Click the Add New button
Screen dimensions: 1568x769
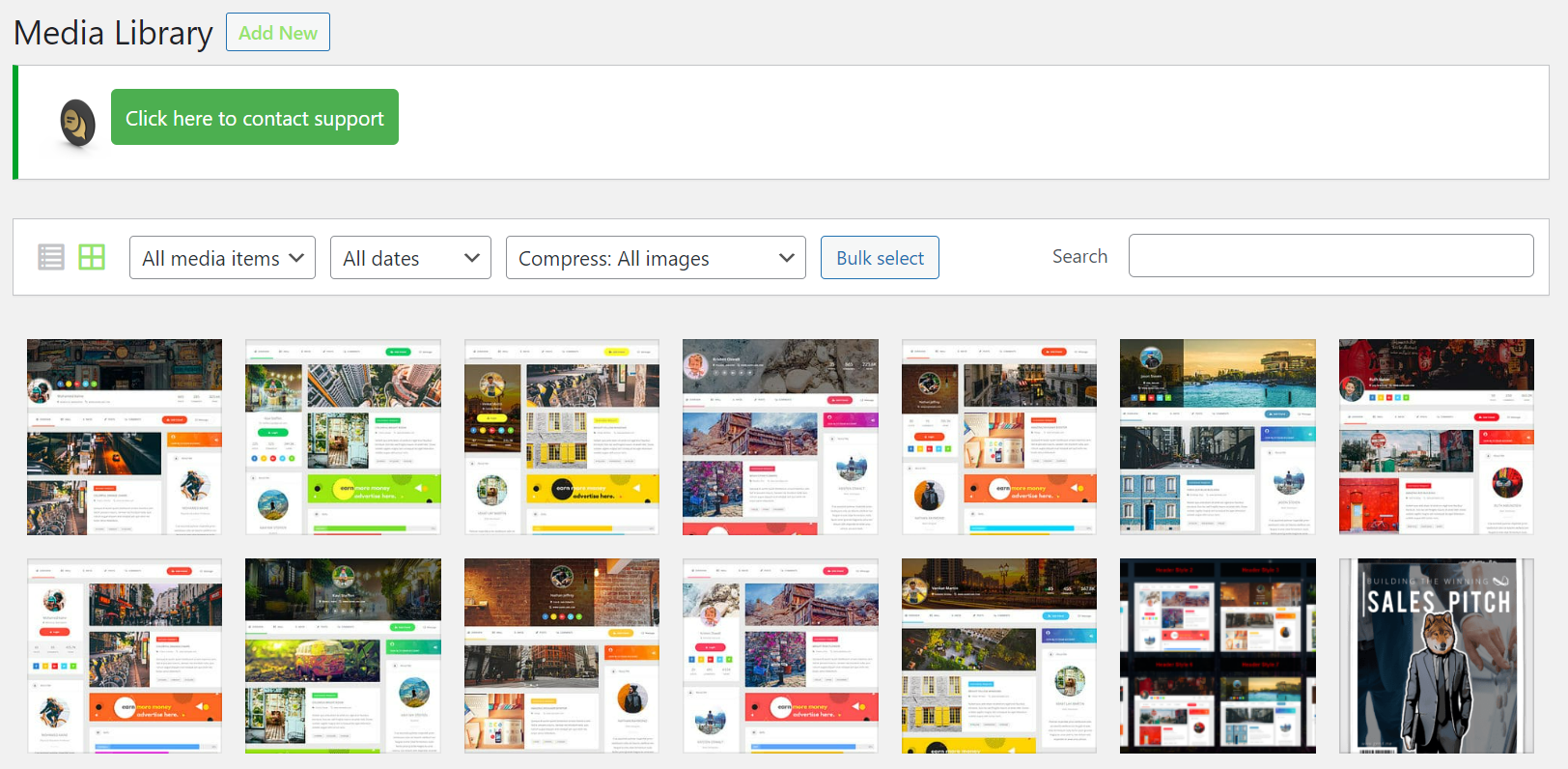tap(278, 33)
